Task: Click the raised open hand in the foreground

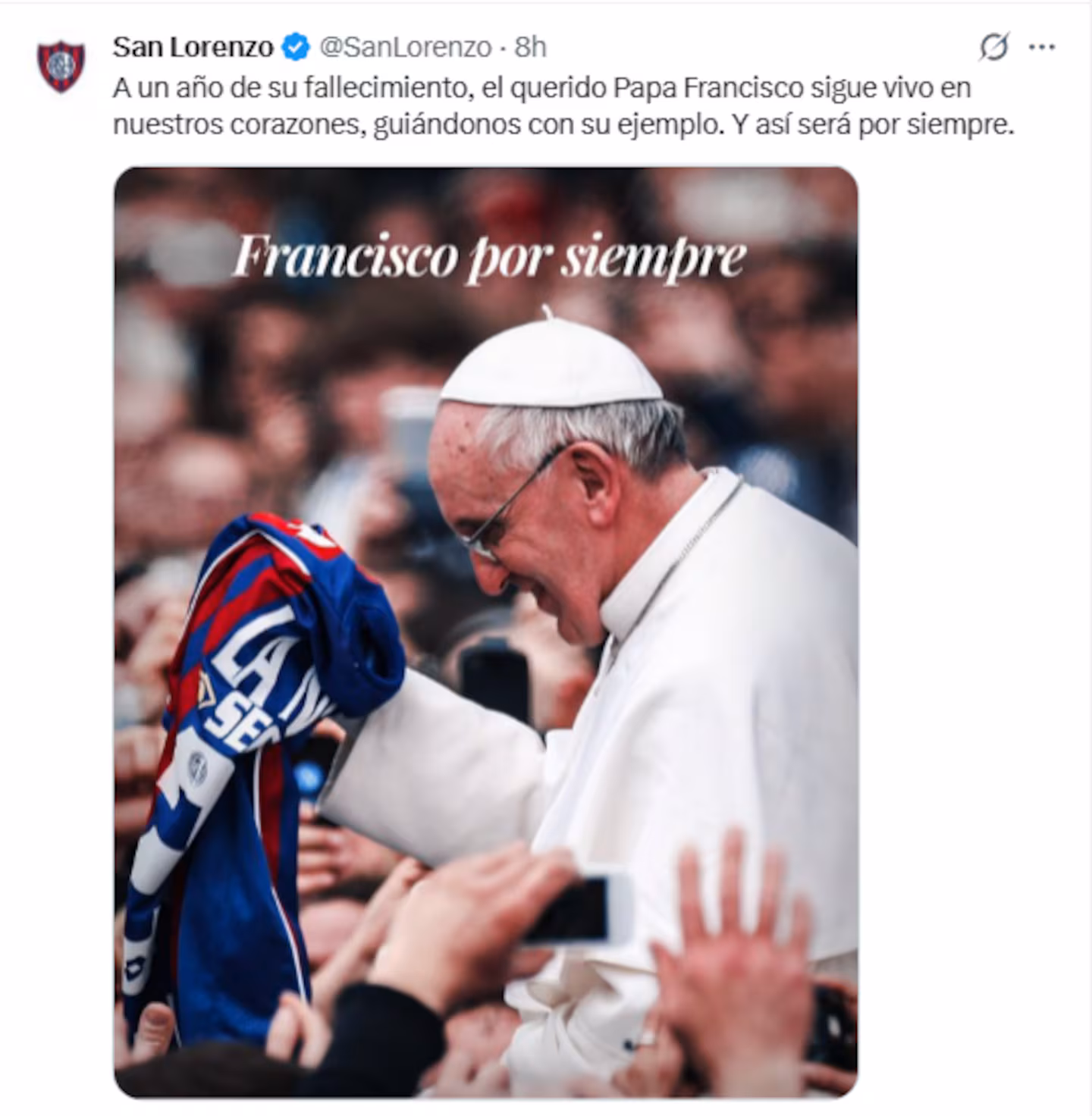Action: [728, 955]
